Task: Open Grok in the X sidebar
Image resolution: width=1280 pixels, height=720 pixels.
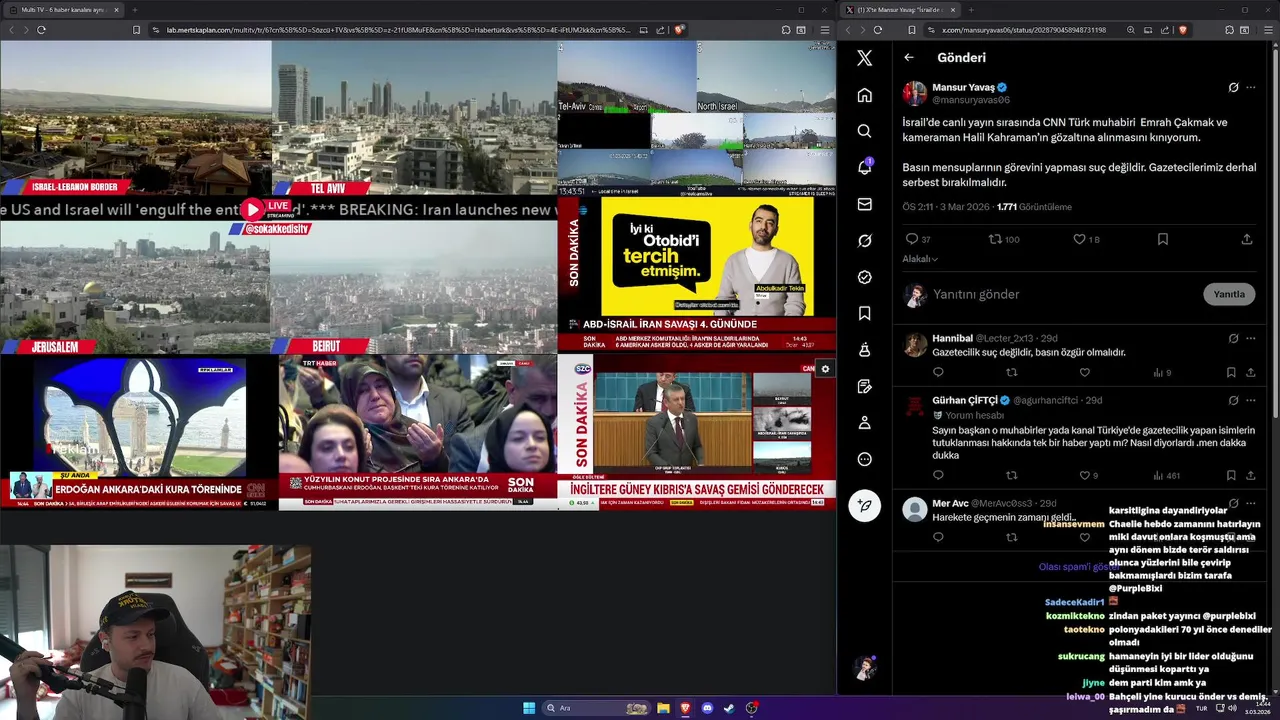Action: (865, 241)
